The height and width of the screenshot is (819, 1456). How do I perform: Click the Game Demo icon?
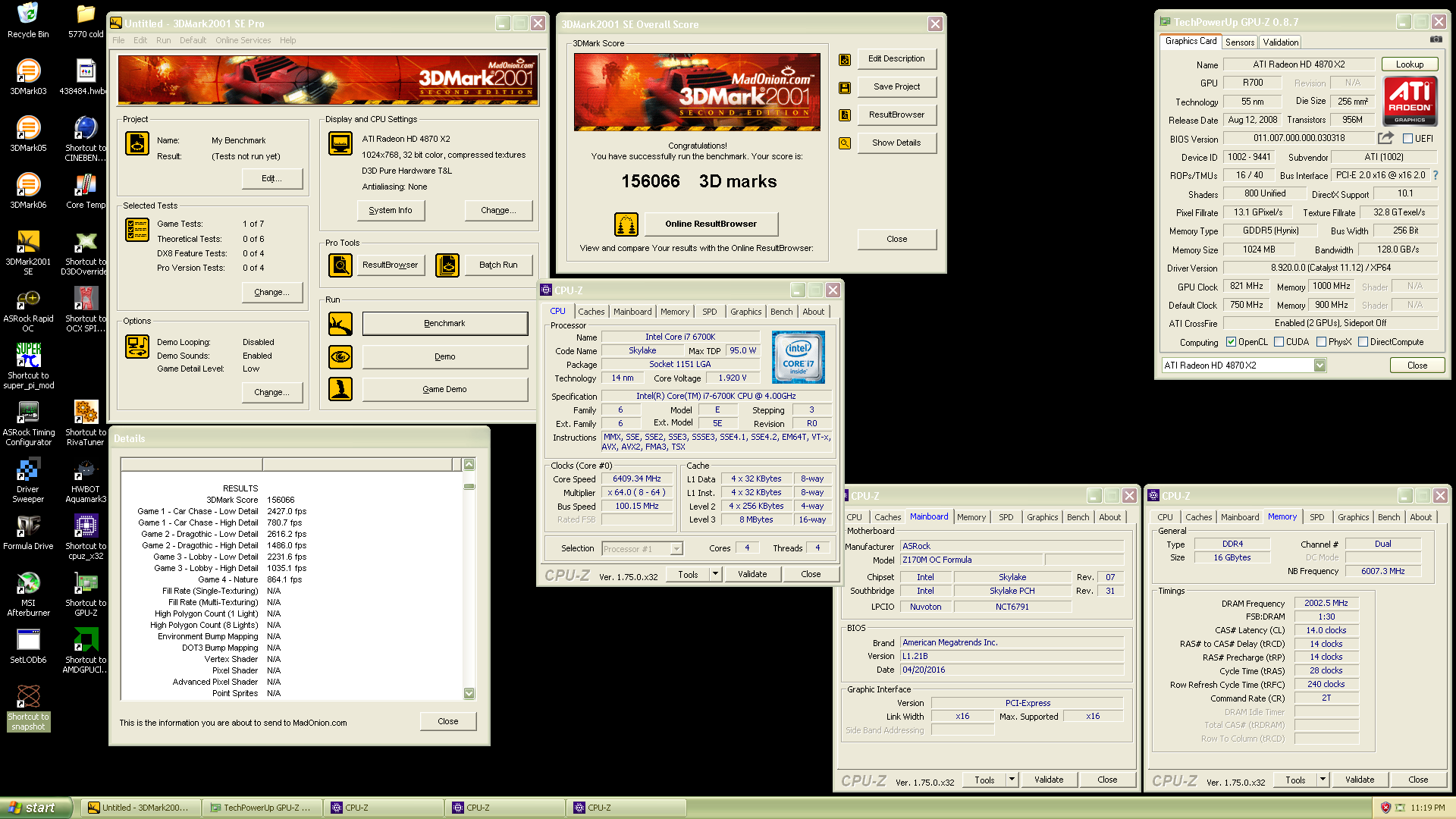click(340, 389)
